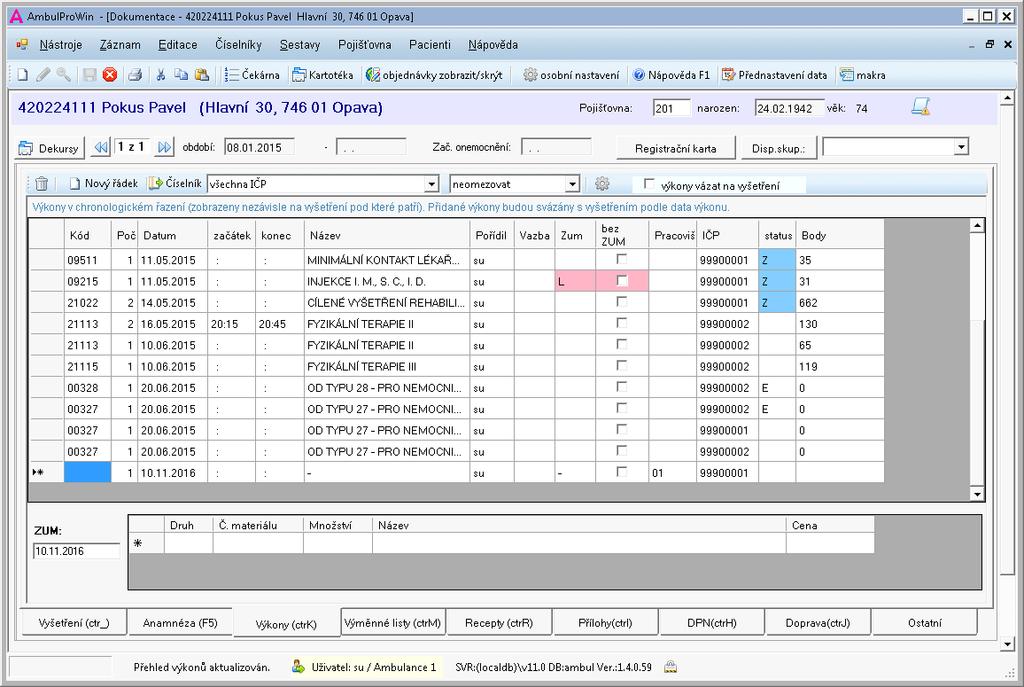
Task: Expand the všechna IČP dropdown
Action: click(x=432, y=185)
